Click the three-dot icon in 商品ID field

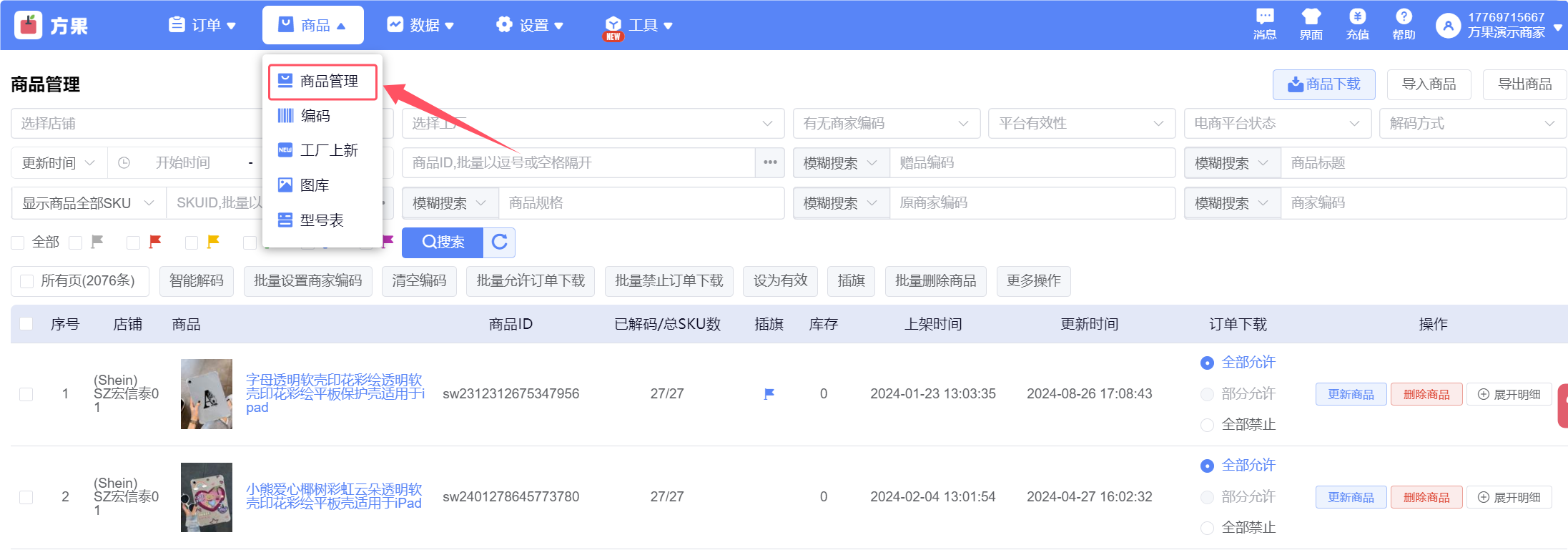point(770,163)
